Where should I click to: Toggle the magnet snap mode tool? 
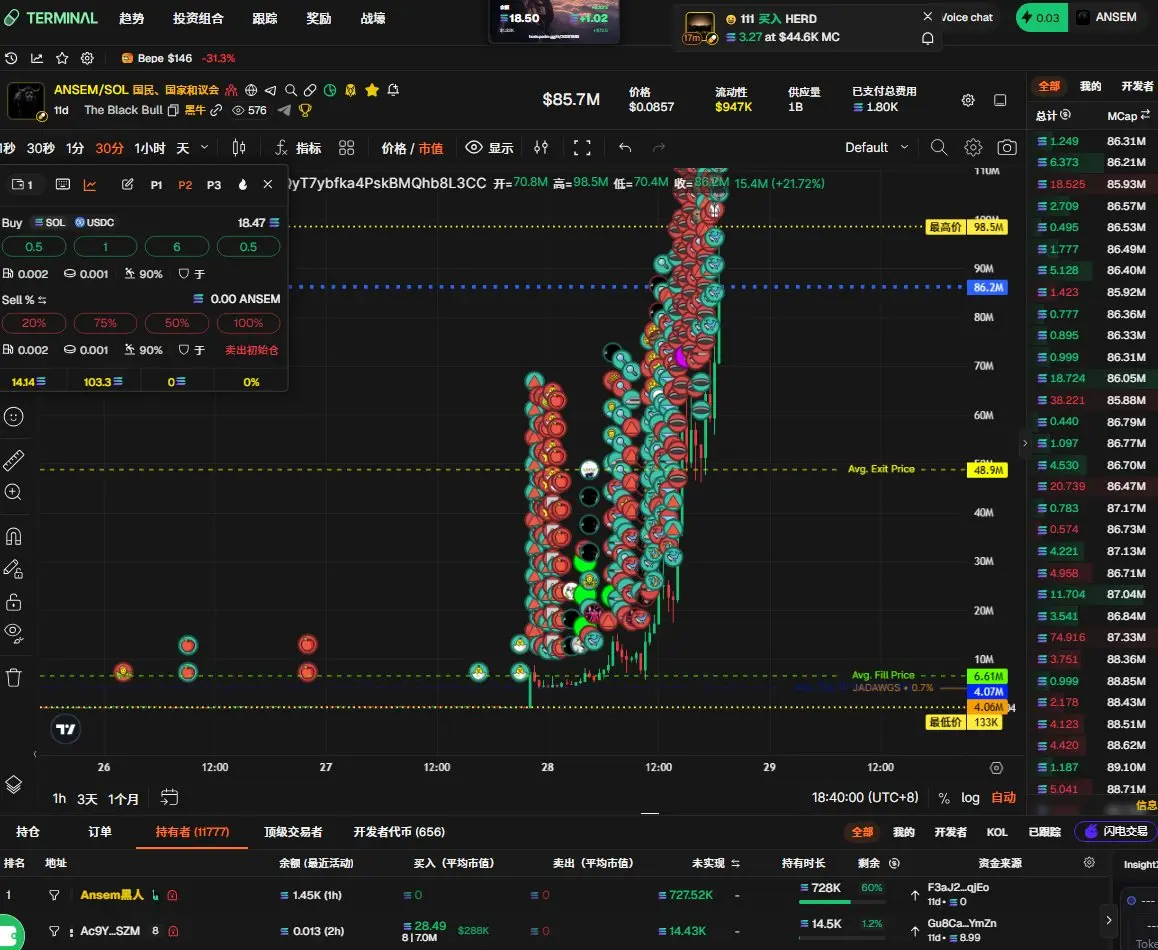[13, 536]
